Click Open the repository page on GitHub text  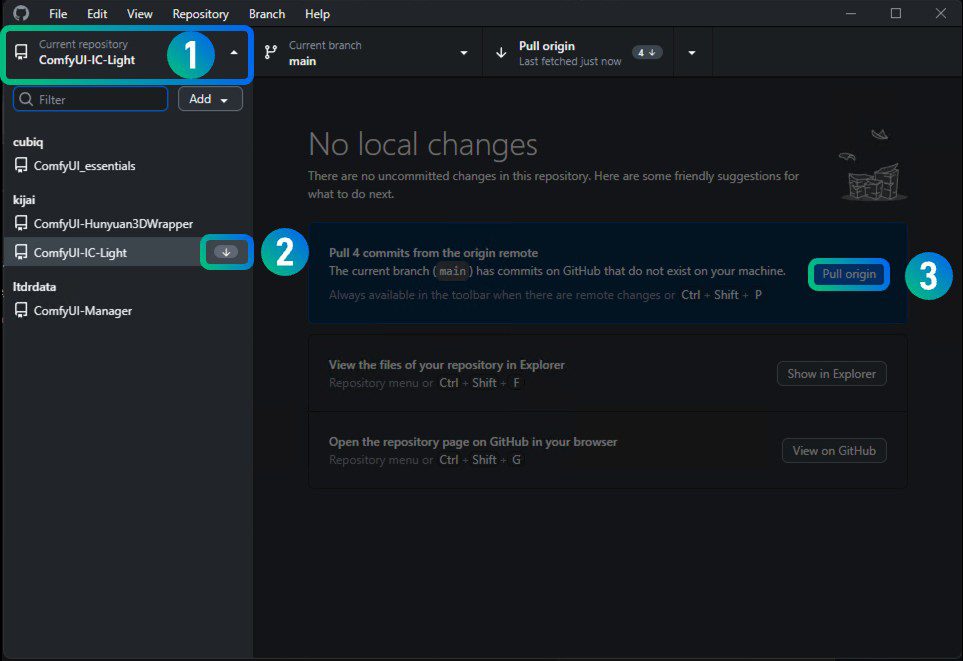(x=473, y=442)
